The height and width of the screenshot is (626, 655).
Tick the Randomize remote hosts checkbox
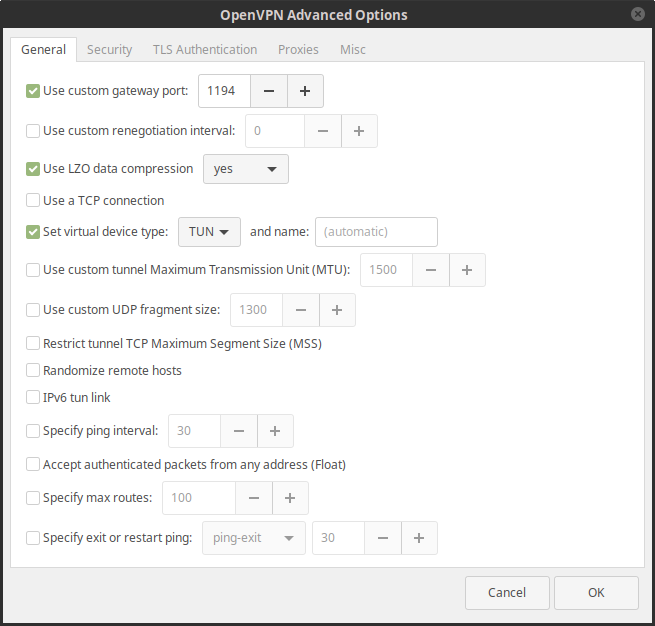click(33, 370)
